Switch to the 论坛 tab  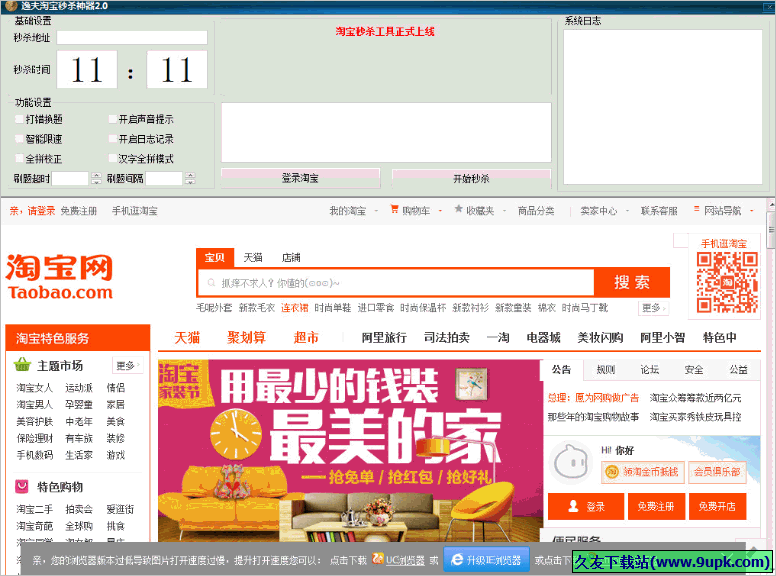click(x=650, y=369)
